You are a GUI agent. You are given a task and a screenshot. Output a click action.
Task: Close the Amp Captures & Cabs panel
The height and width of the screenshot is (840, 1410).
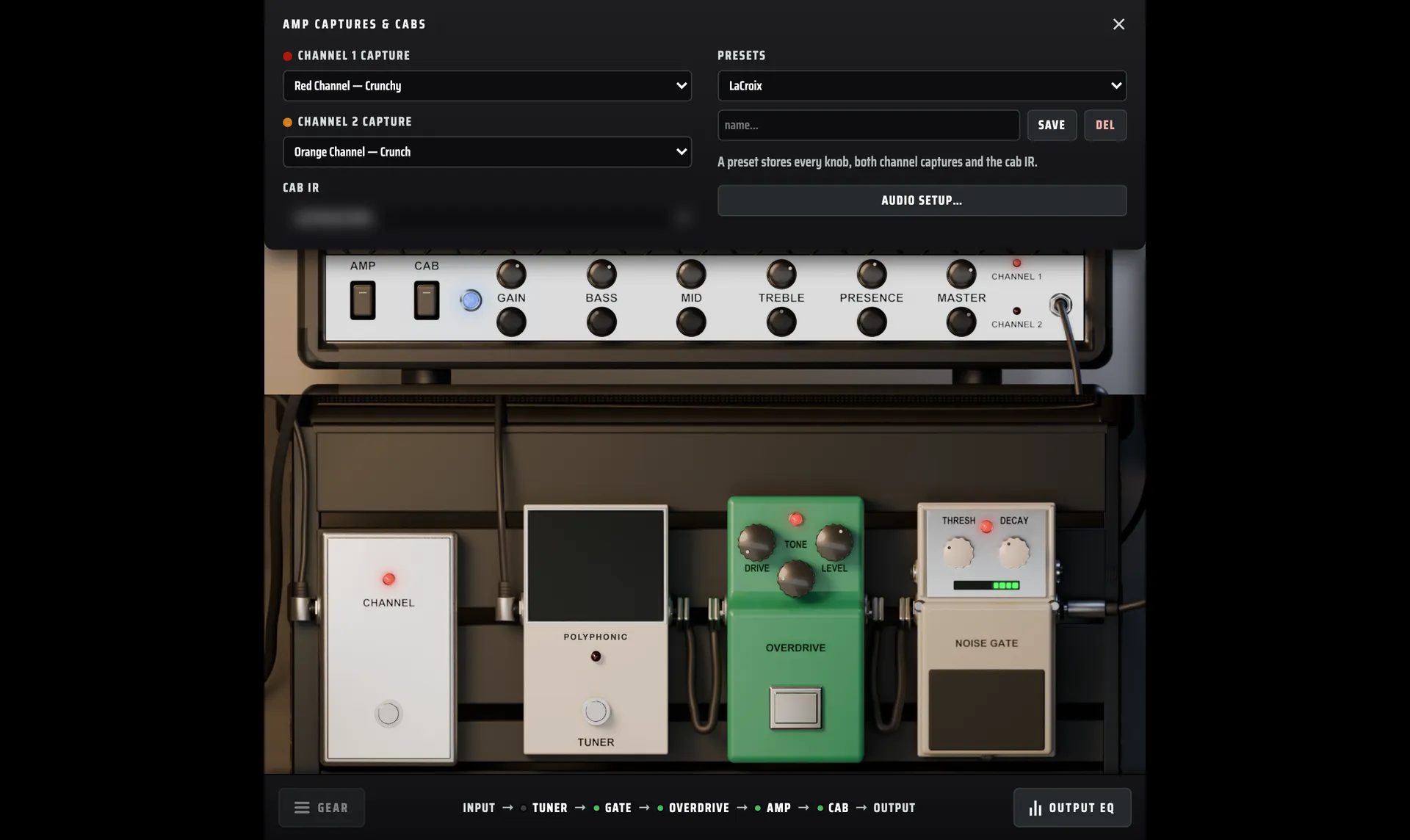[1118, 24]
